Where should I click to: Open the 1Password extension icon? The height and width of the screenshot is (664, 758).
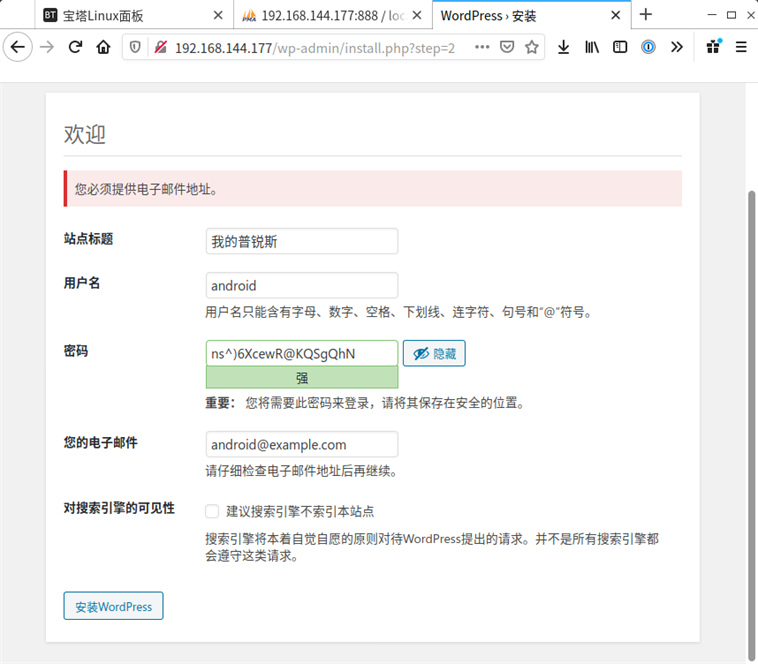(648, 47)
